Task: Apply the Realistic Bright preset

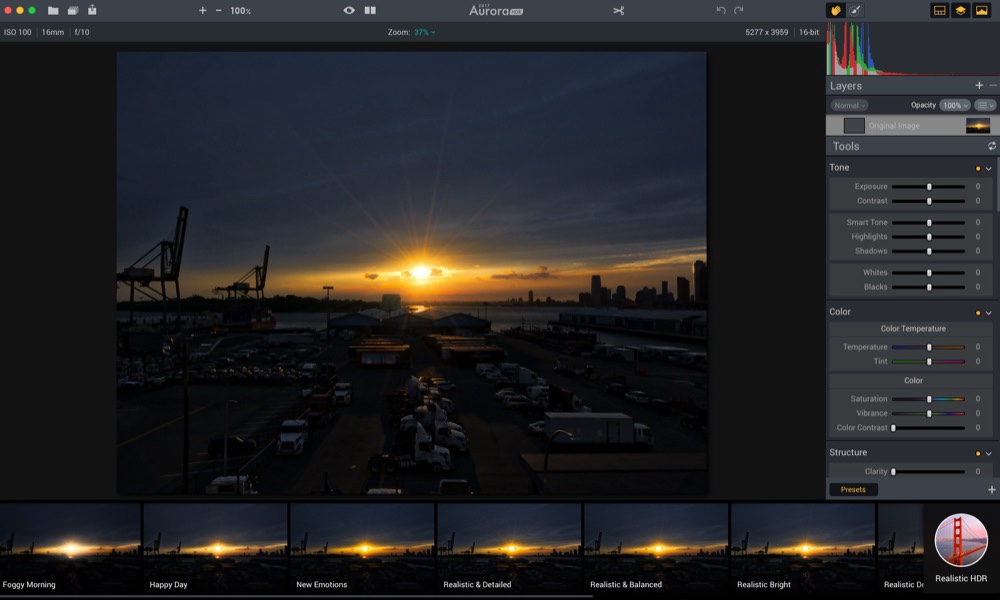Action: point(803,548)
